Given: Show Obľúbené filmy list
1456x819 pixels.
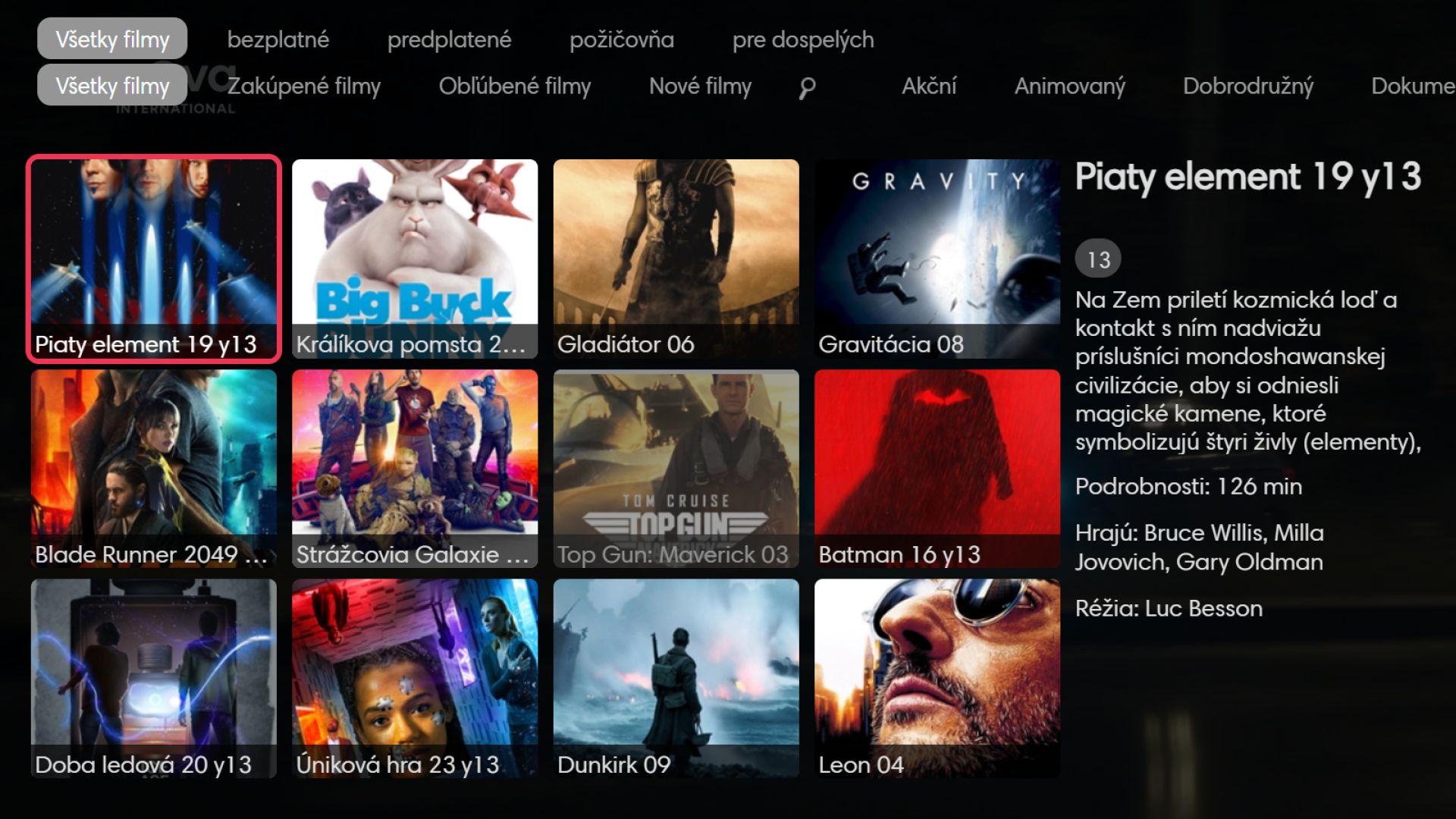Looking at the screenshot, I should (515, 86).
